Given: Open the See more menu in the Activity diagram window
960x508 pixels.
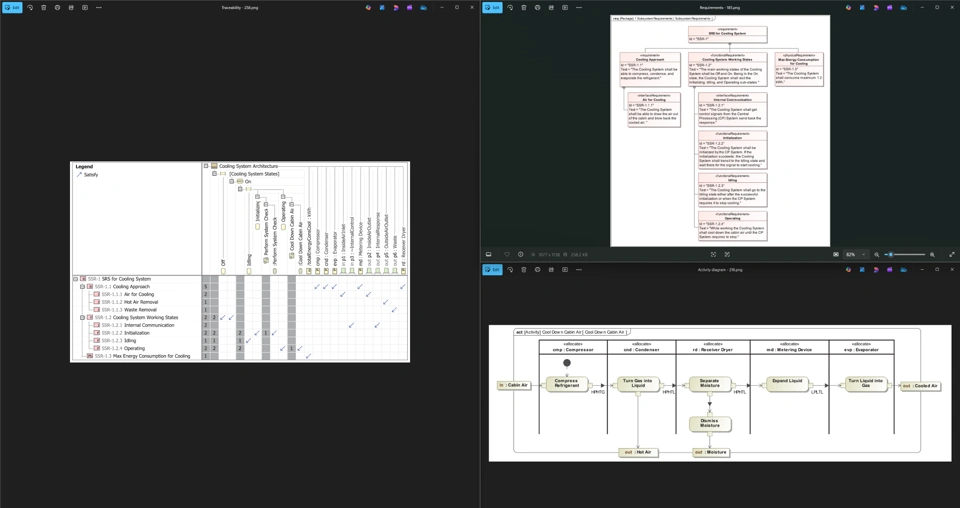Looking at the screenshot, I should pos(579,269).
